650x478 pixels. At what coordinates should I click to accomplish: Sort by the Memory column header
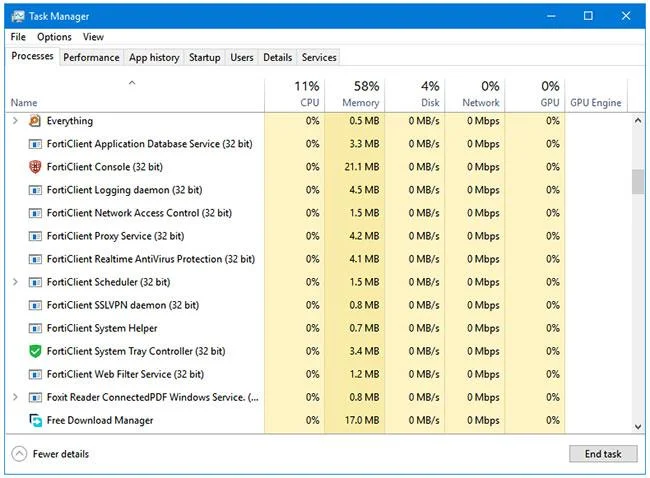tap(355, 95)
